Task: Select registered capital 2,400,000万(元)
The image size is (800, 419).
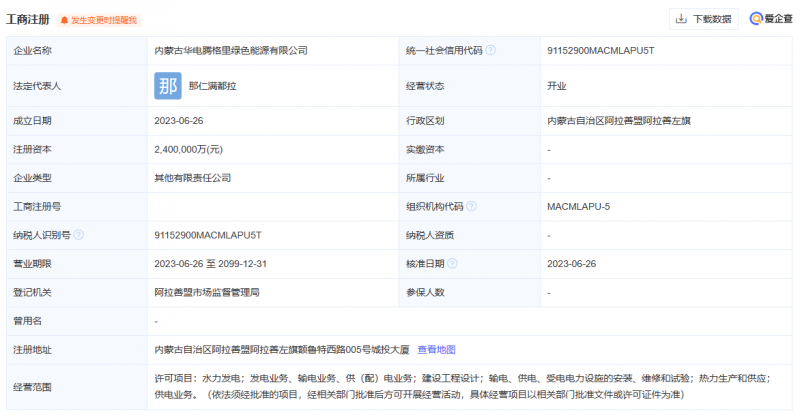Action: (188, 150)
